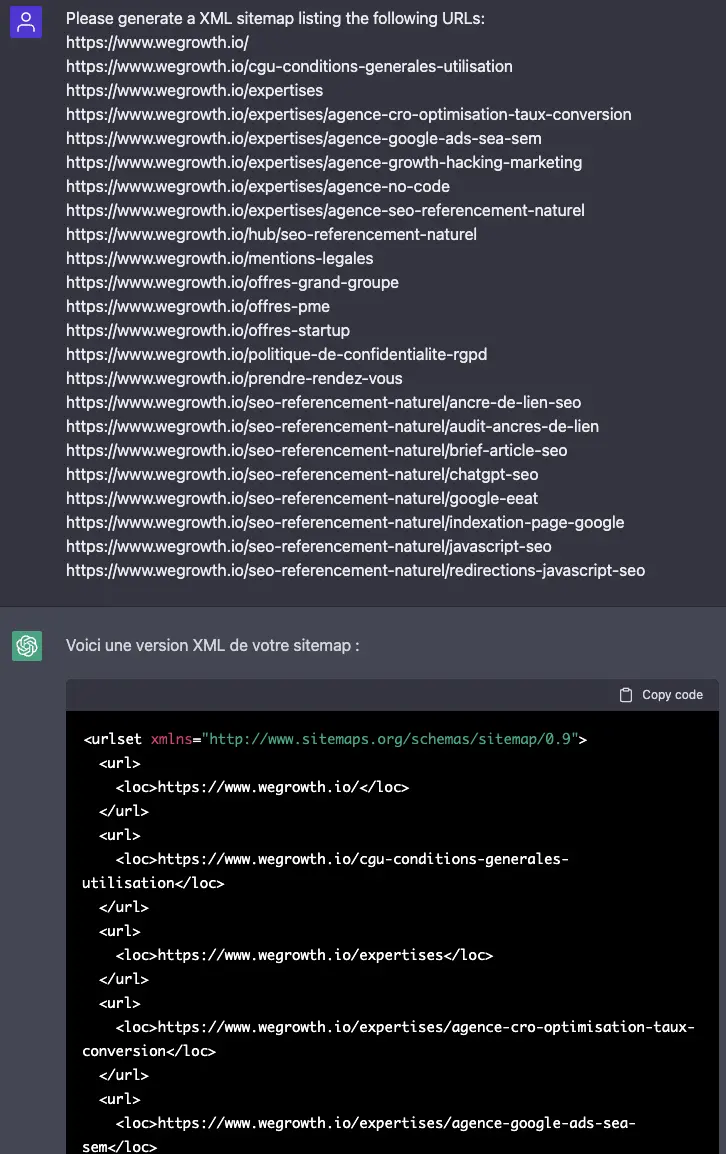Click the offres-pme URL line
The image size is (726, 1154).
198,306
